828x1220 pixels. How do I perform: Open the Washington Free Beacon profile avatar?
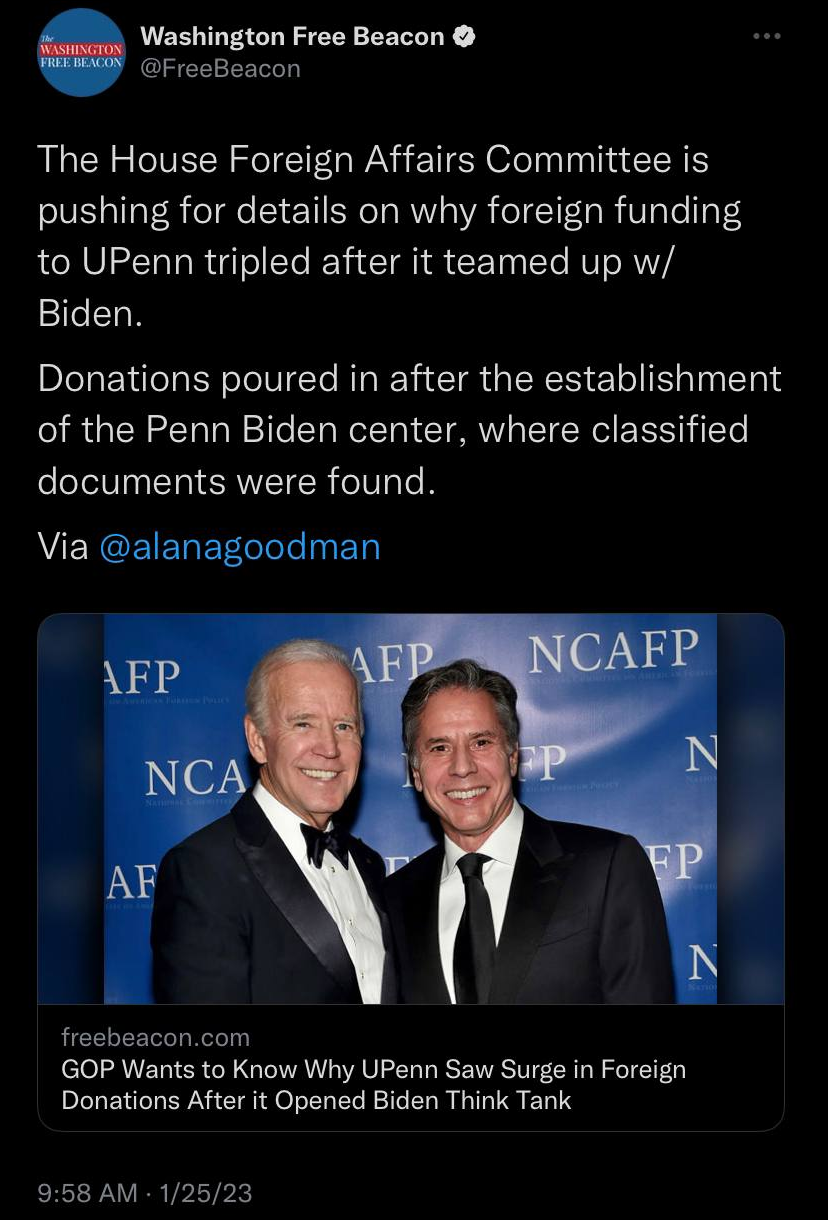(x=81, y=52)
